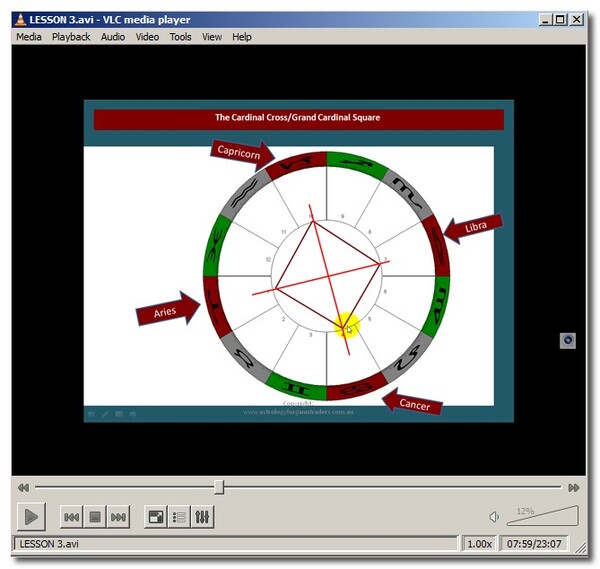Click the elapsed time display 07:59/23:07
600x569 pixels.
pos(532,544)
